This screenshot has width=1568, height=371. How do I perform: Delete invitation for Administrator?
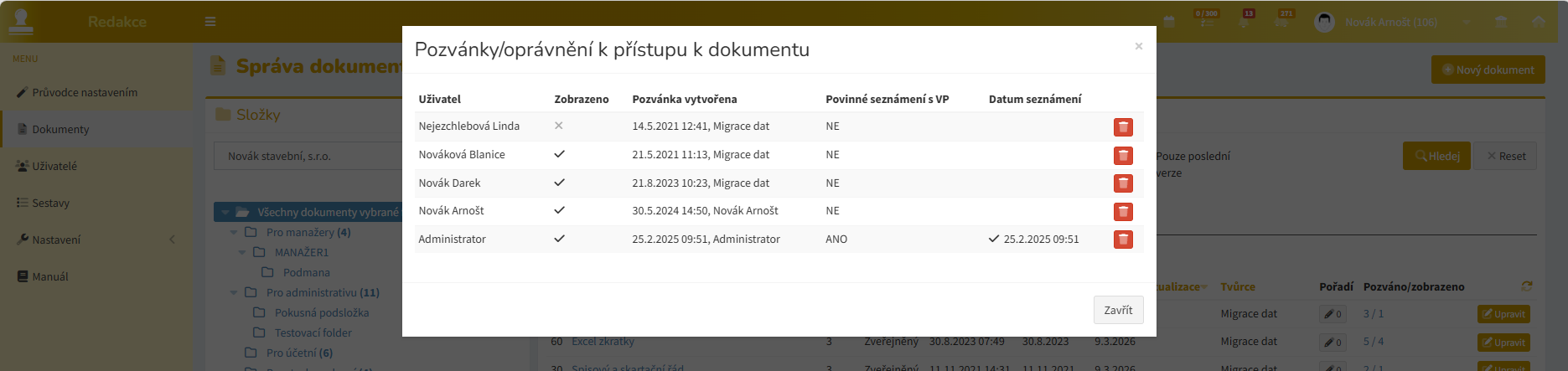click(x=1123, y=240)
